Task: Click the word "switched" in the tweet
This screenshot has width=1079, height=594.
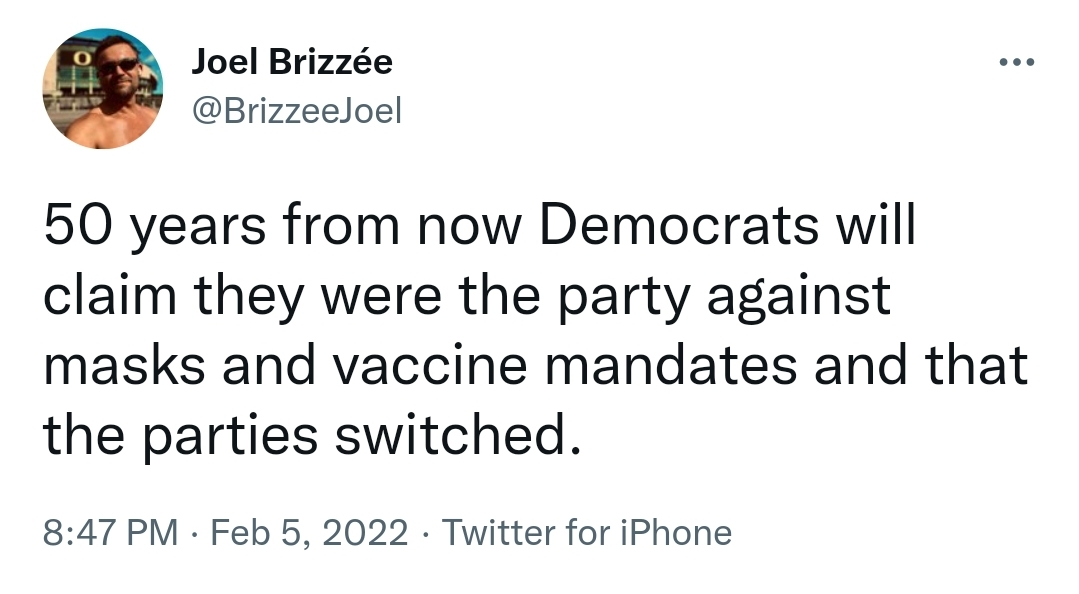Action: 451,435
